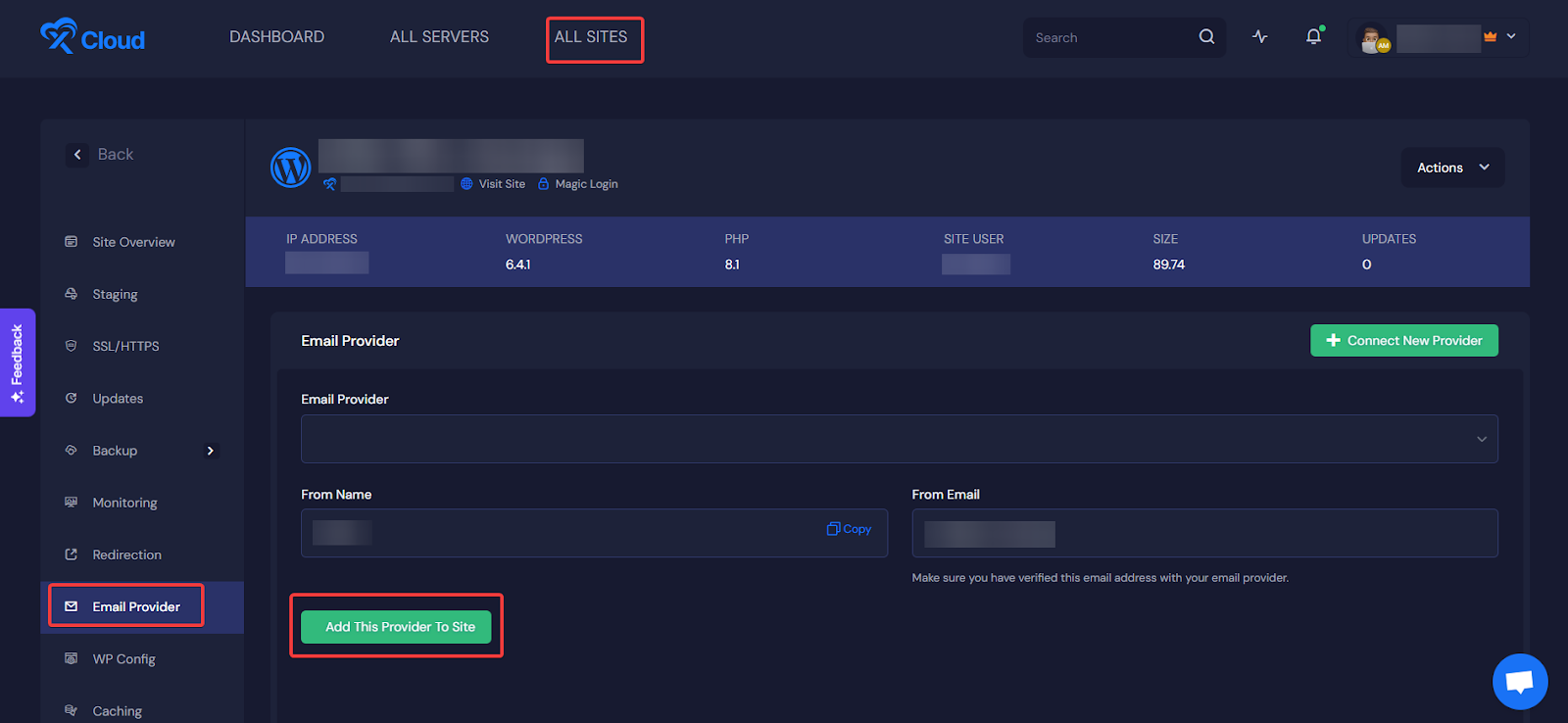Click the xCloud logo icon
Screen dimensions: 1568x723
pos(58,36)
